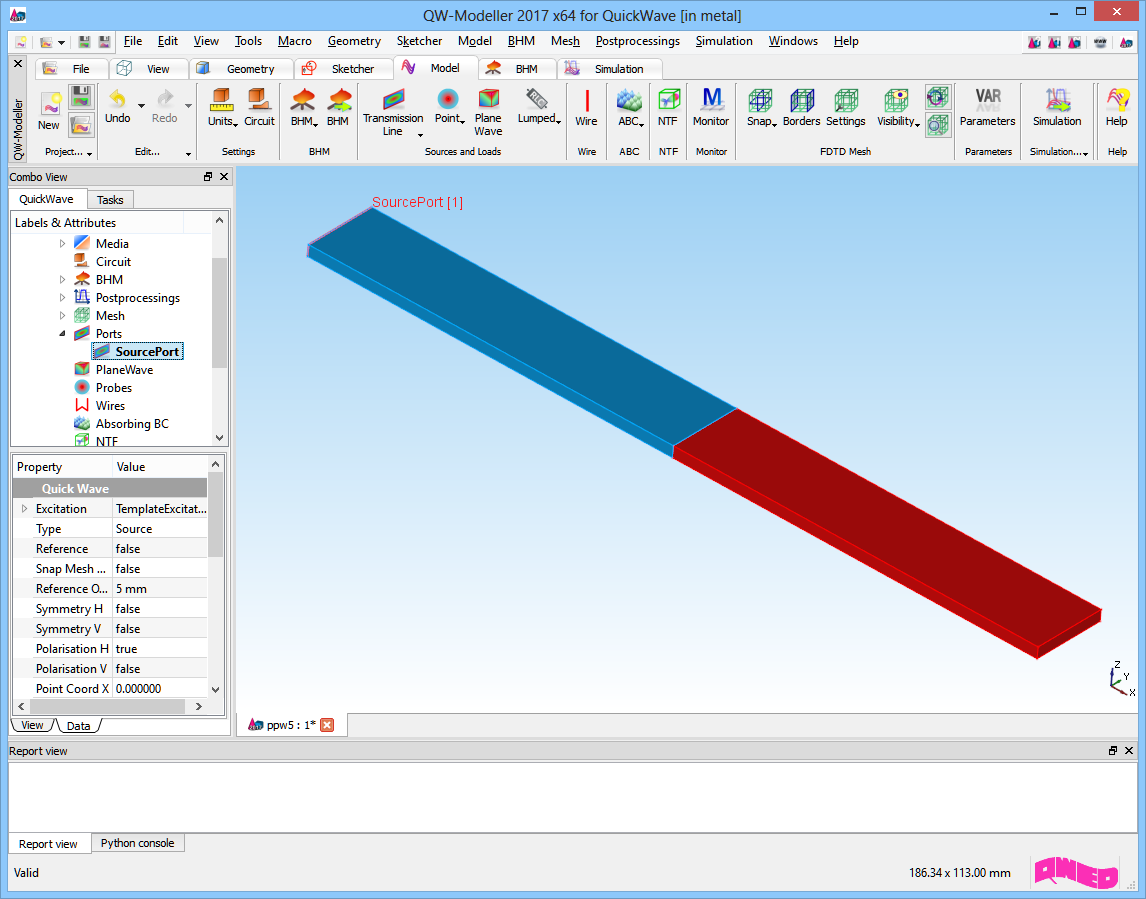This screenshot has height=899, width=1146.
Task: Open the Geometry menu
Action: coord(354,41)
